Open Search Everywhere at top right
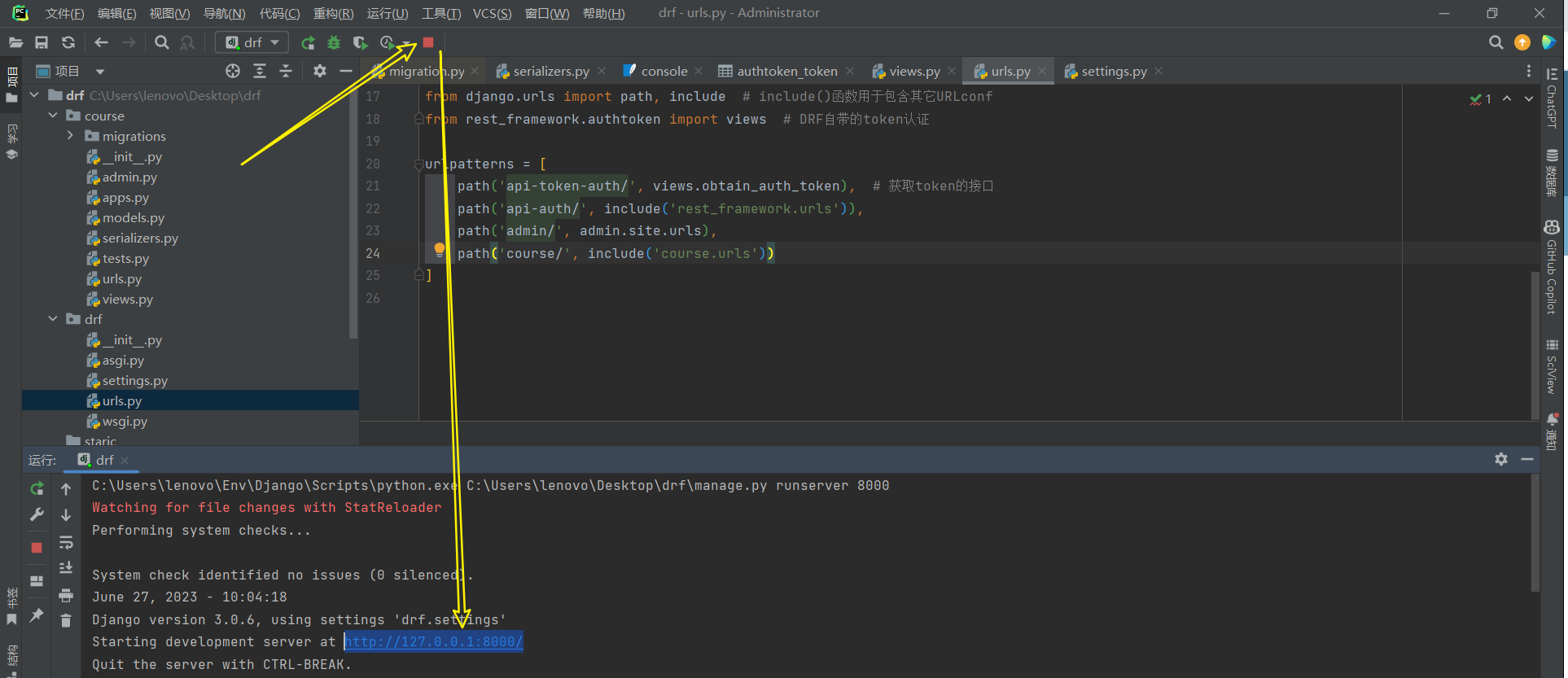 pos(1496,42)
